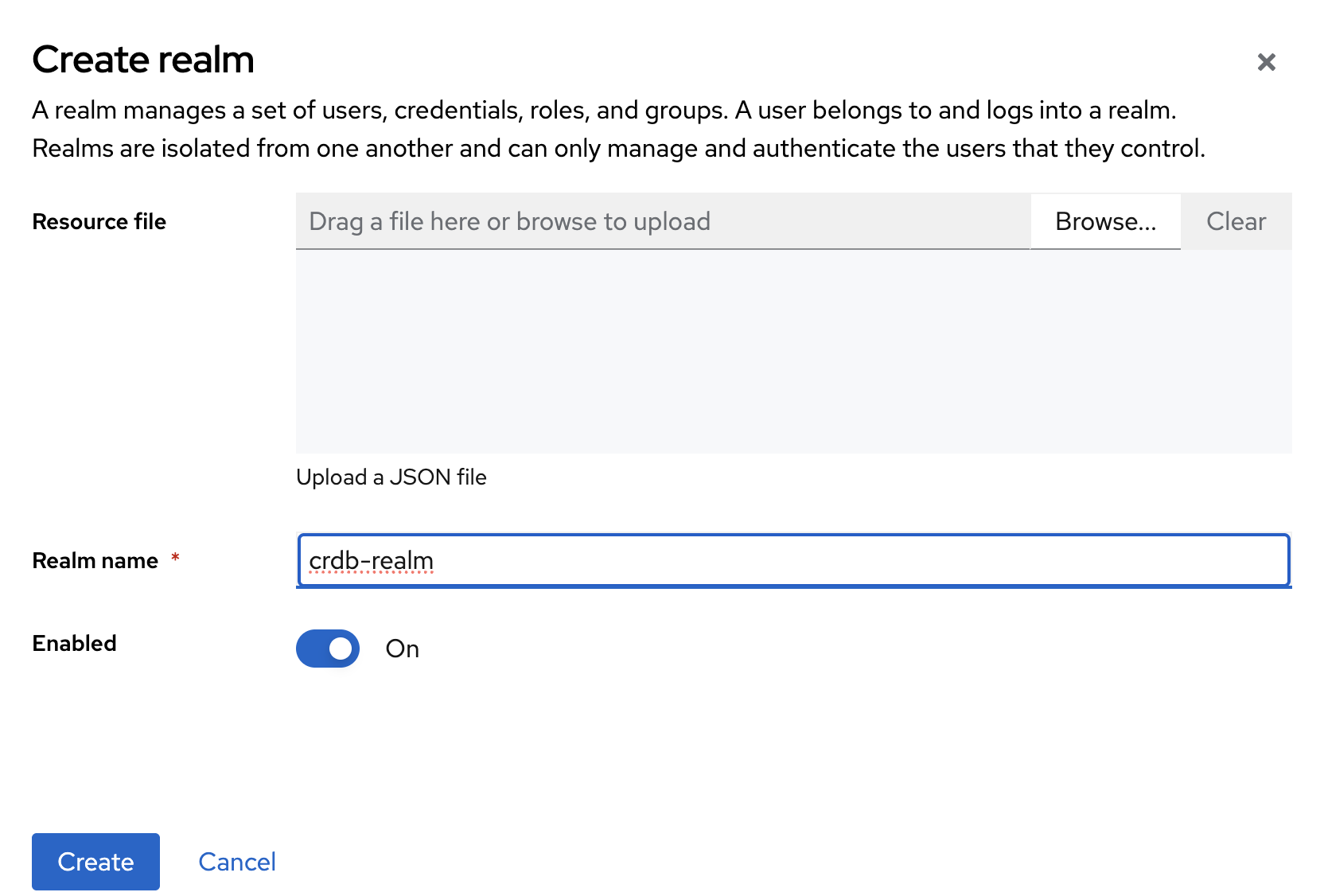The image size is (1324, 896).
Task: Click the 'Enabled' field label
Action: pos(75,643)
